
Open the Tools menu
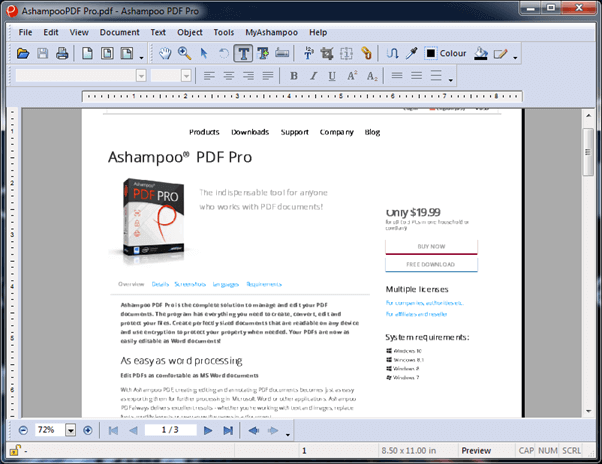[x=224, y=32]
